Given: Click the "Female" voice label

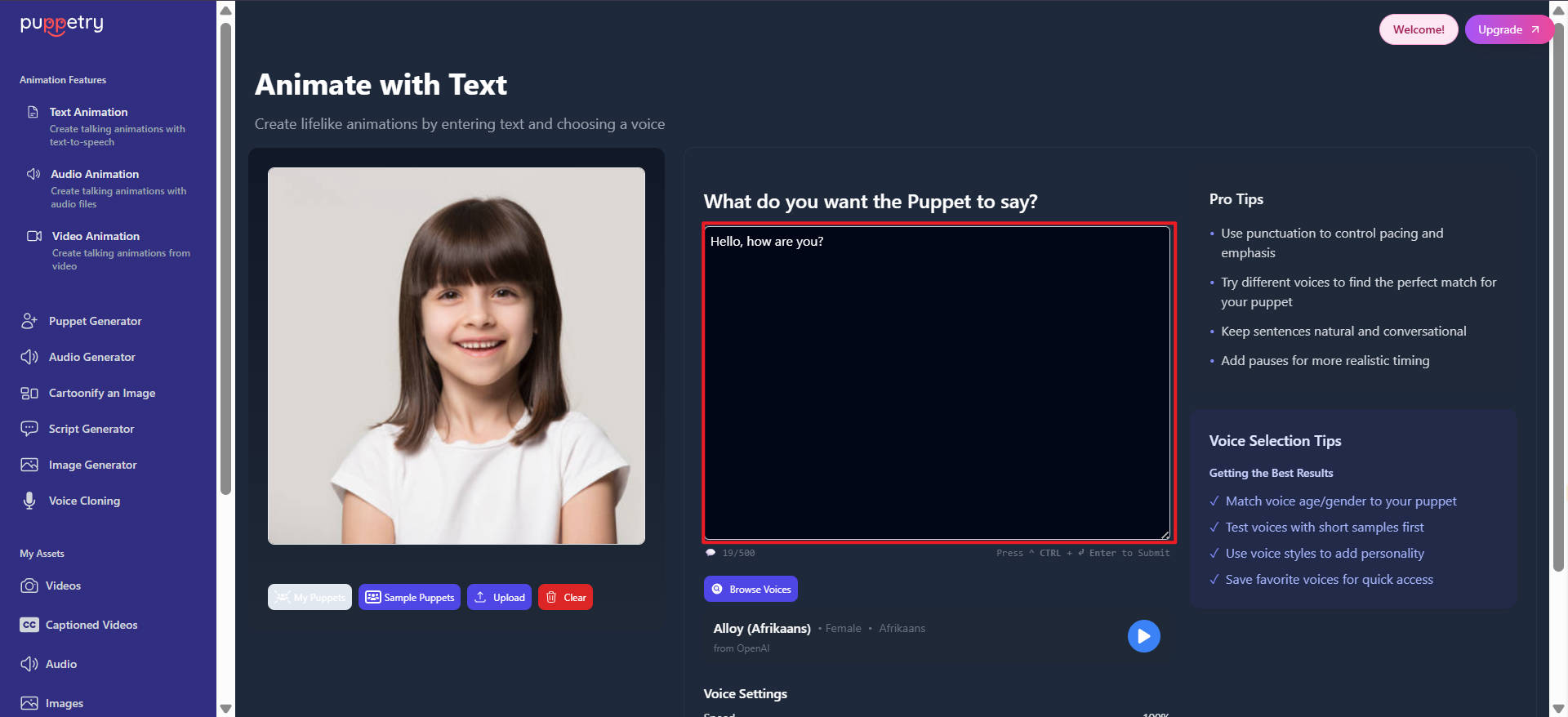Looking at the screenshot, I should (843, 628).
